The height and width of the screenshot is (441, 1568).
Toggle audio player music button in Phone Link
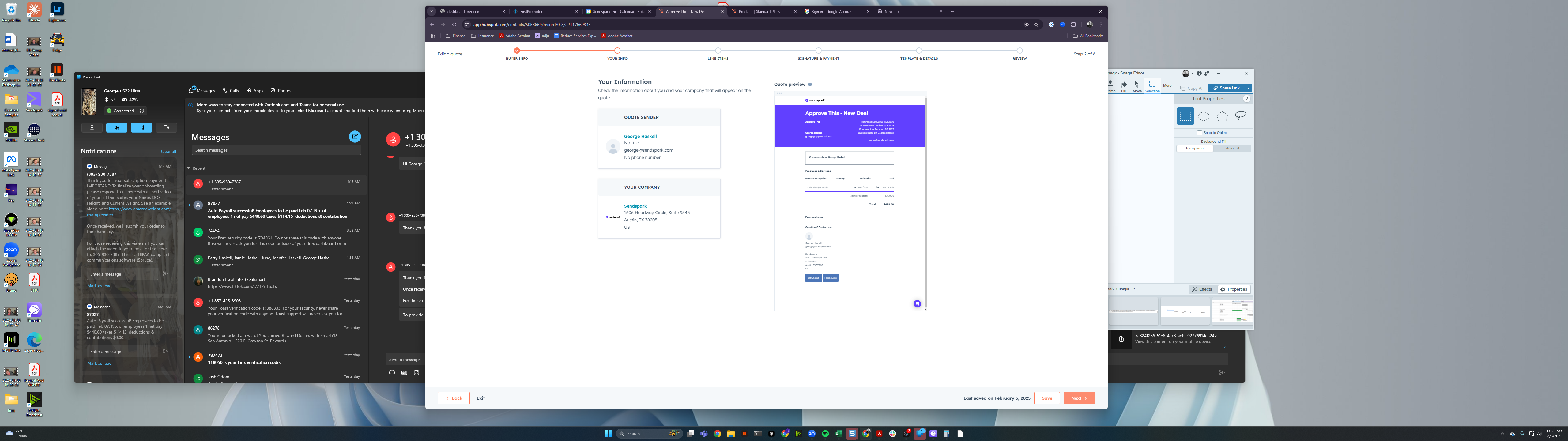[142, 127]
